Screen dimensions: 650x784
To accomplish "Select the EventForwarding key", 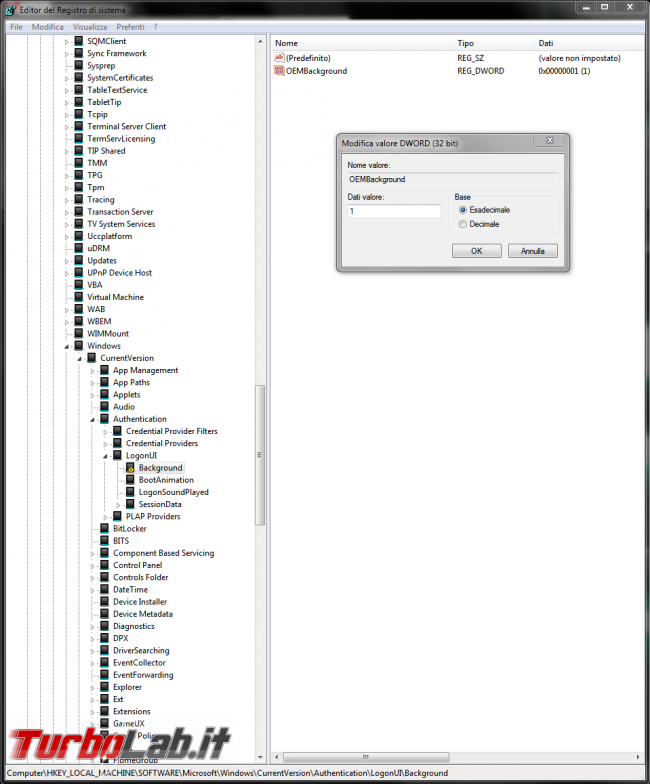I will tap(143, 674).
